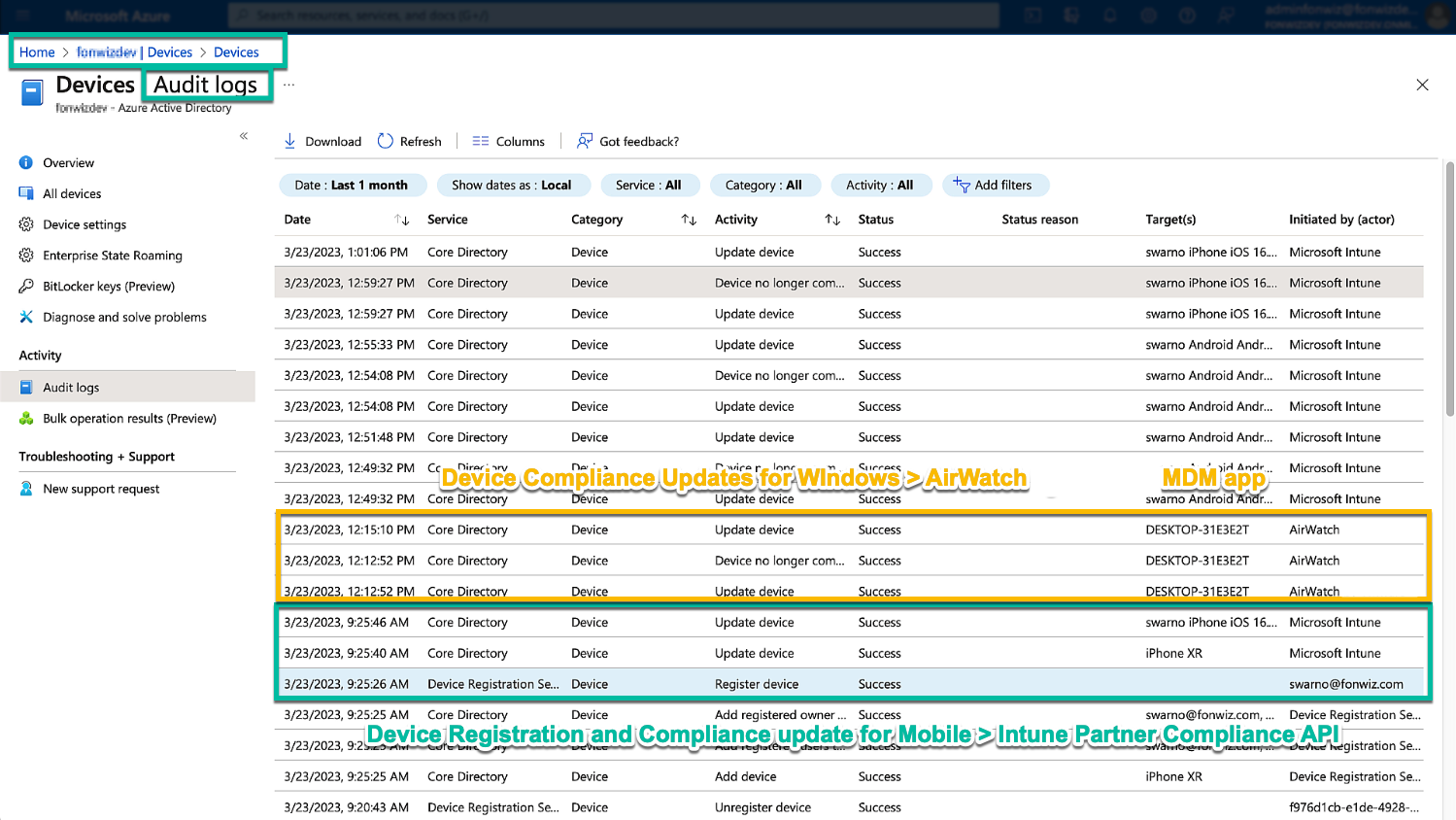
Task: Open Diagnose and solve problems
Action: [x=124, y=318]
